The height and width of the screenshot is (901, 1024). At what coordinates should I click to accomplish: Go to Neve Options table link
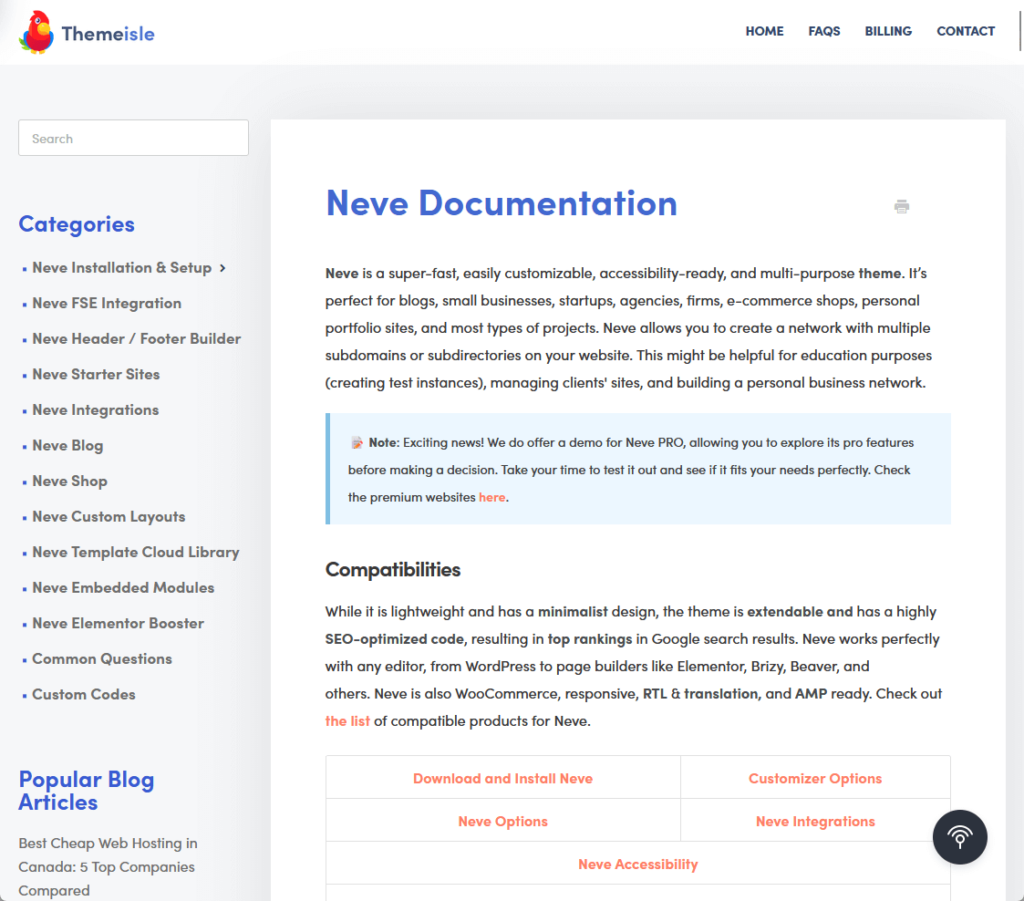click(x=503, y=821)
